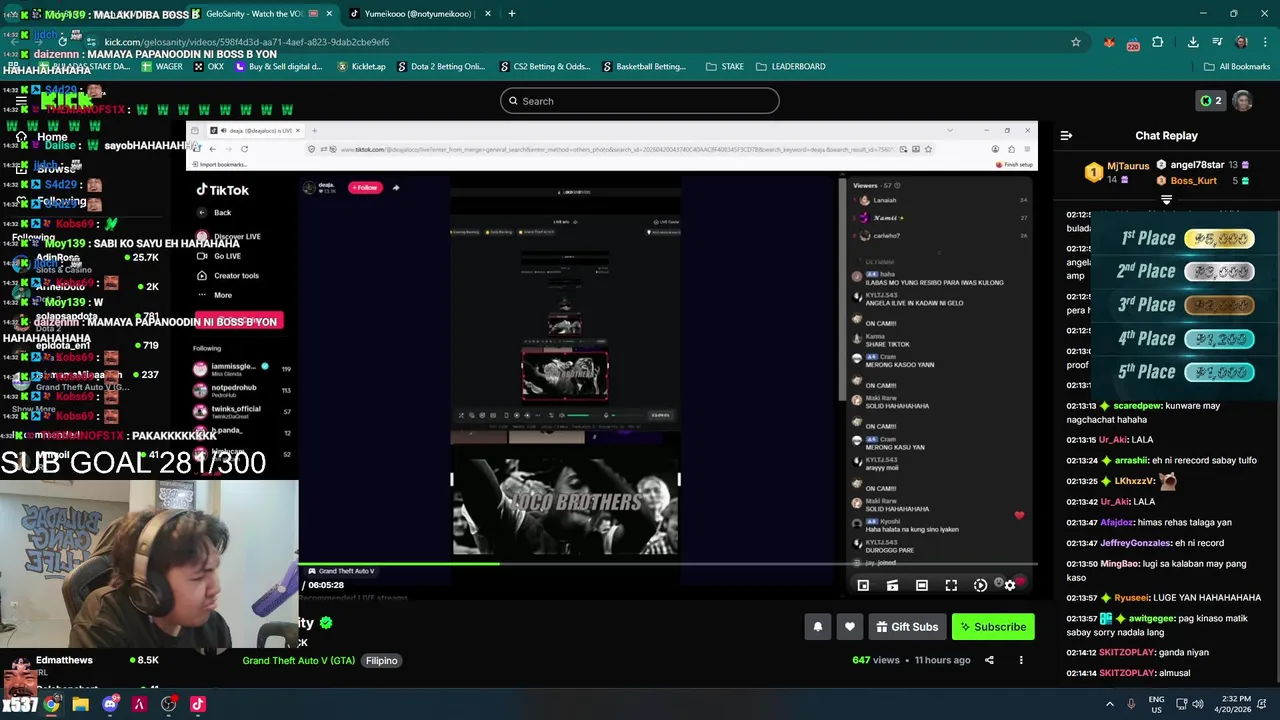Screen dimensions: 1280x720
Task: Open the STAKE bookmarks folder
Action: point(725,67)
